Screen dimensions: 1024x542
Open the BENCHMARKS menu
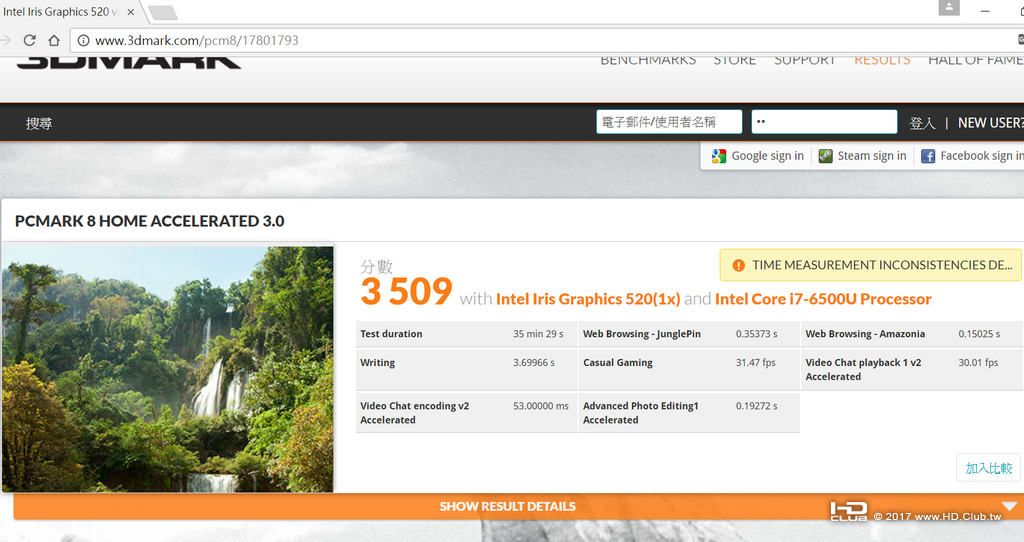point(648,61)
